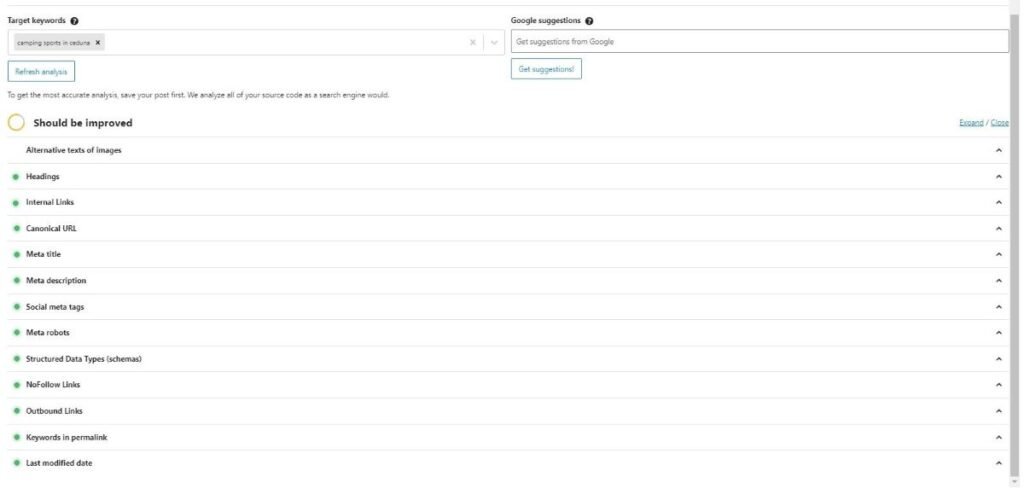Click the Target keywords help icon
The width and height of the screenshot is (1024, 494).
click(75, 20)
